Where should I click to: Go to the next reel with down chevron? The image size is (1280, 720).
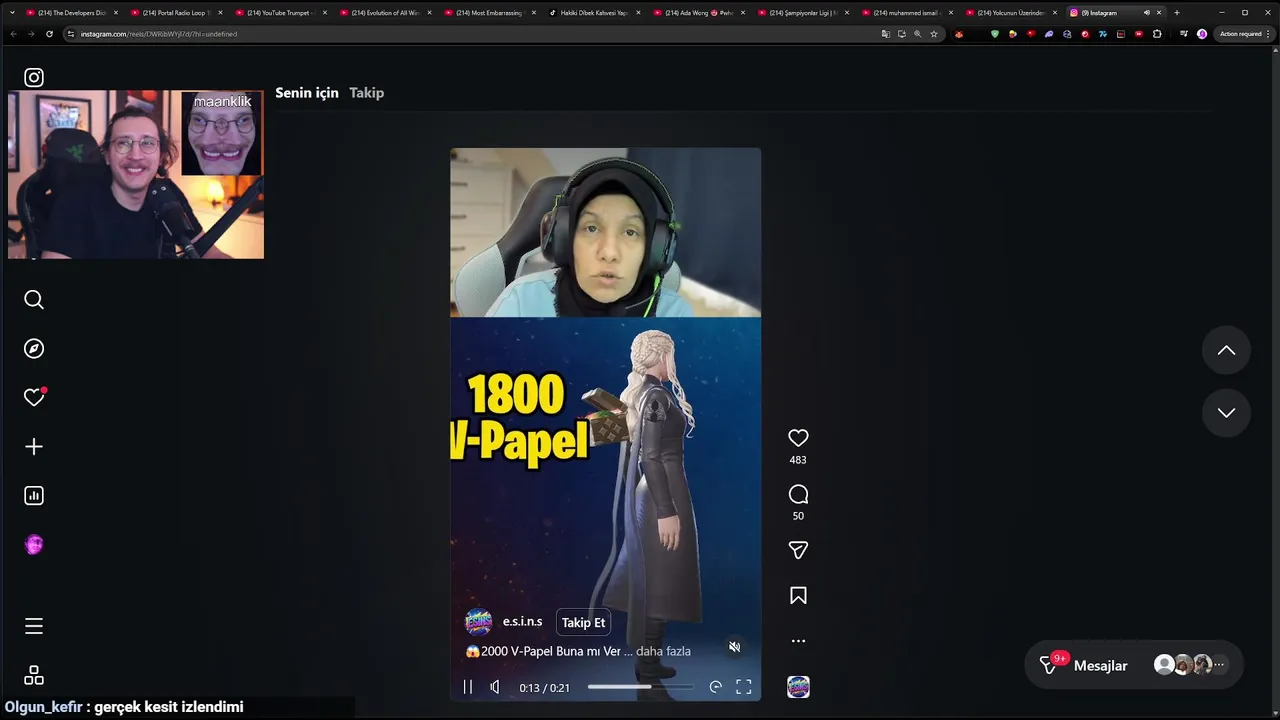[x=1226, y=413]
